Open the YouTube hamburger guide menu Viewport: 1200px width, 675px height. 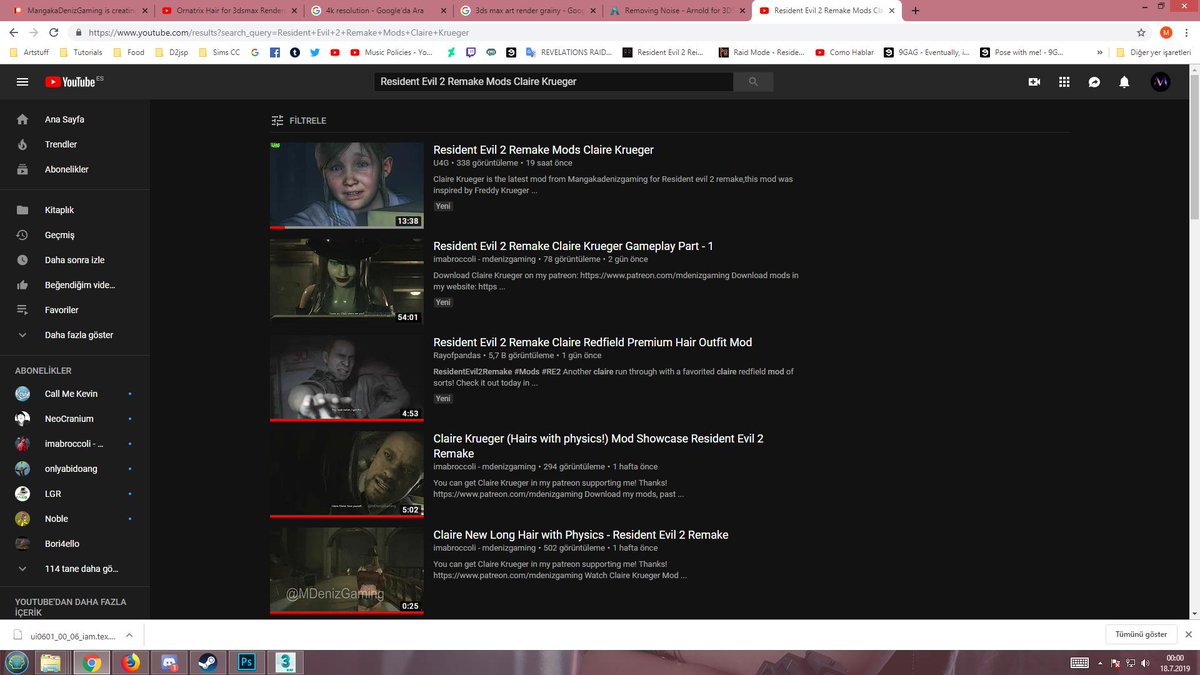[x=22, y=82]
